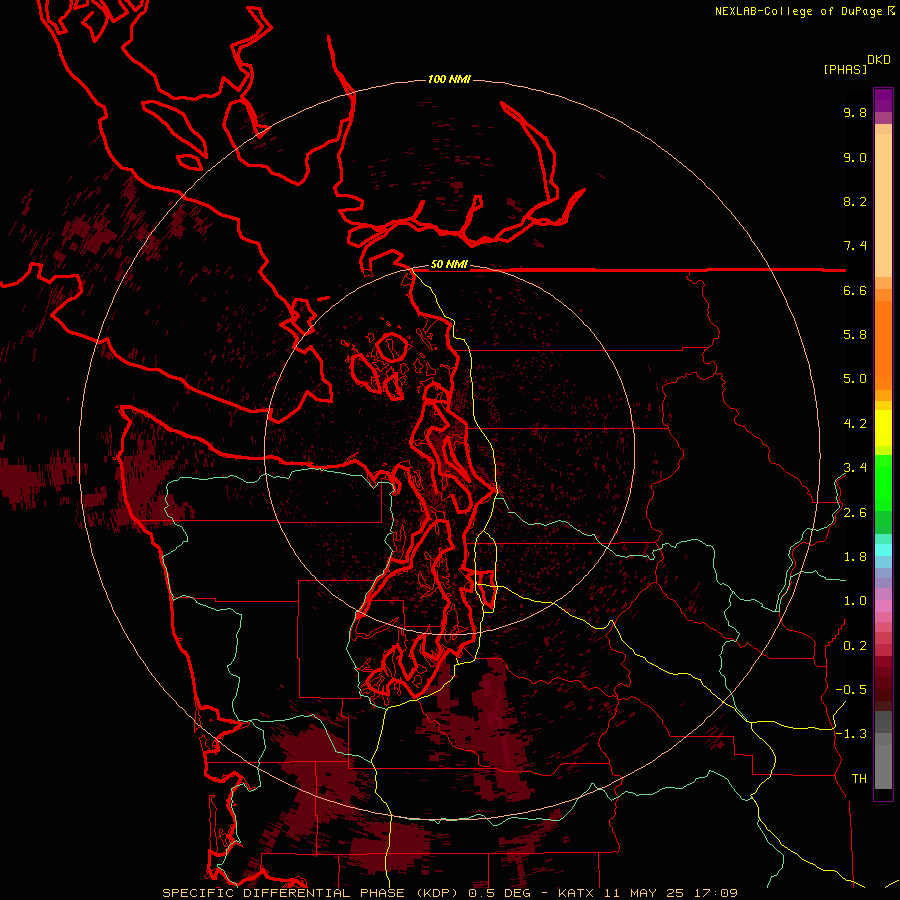Click the 17:09 timestamp in footer
The height and width of the screenshot is (900, 900).
717,893
